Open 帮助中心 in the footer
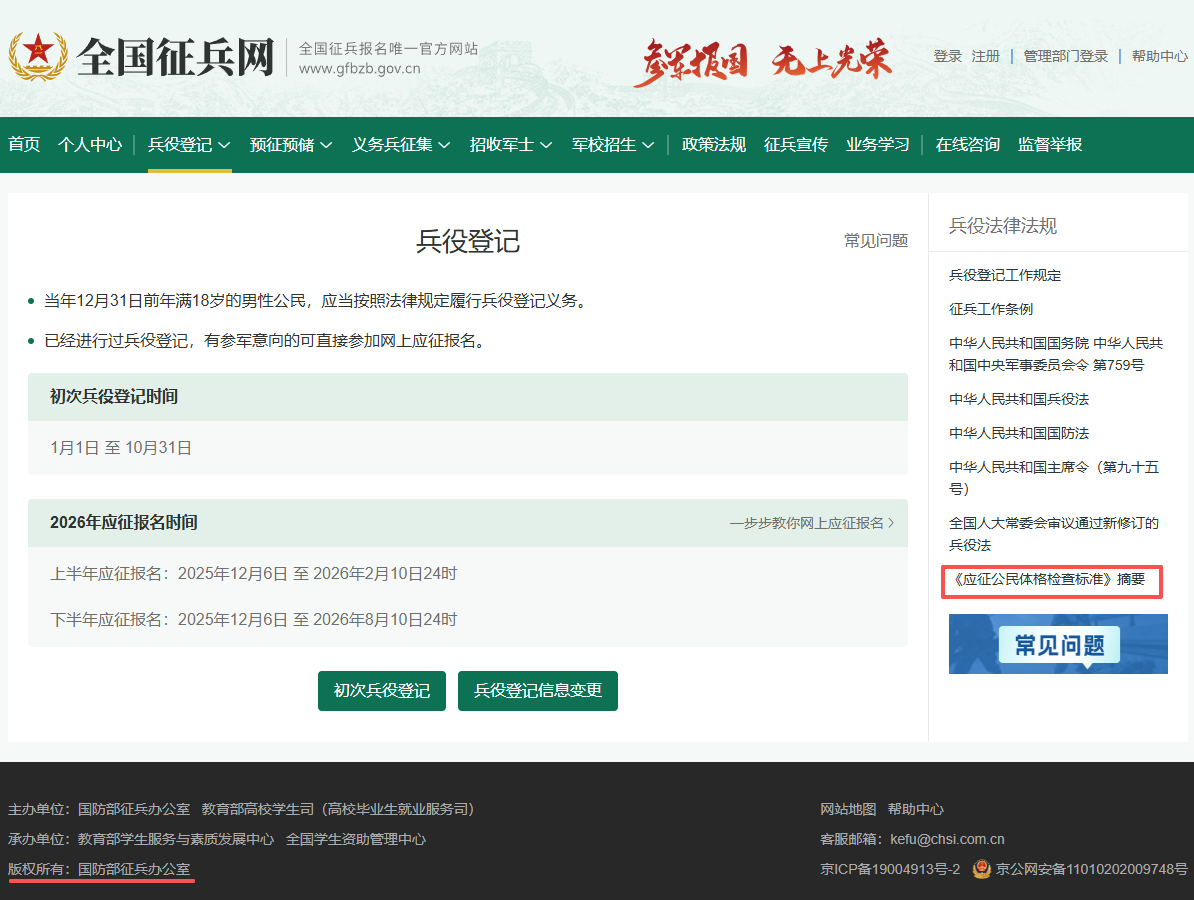This screenshot has width=1194, height=900. 916,809
